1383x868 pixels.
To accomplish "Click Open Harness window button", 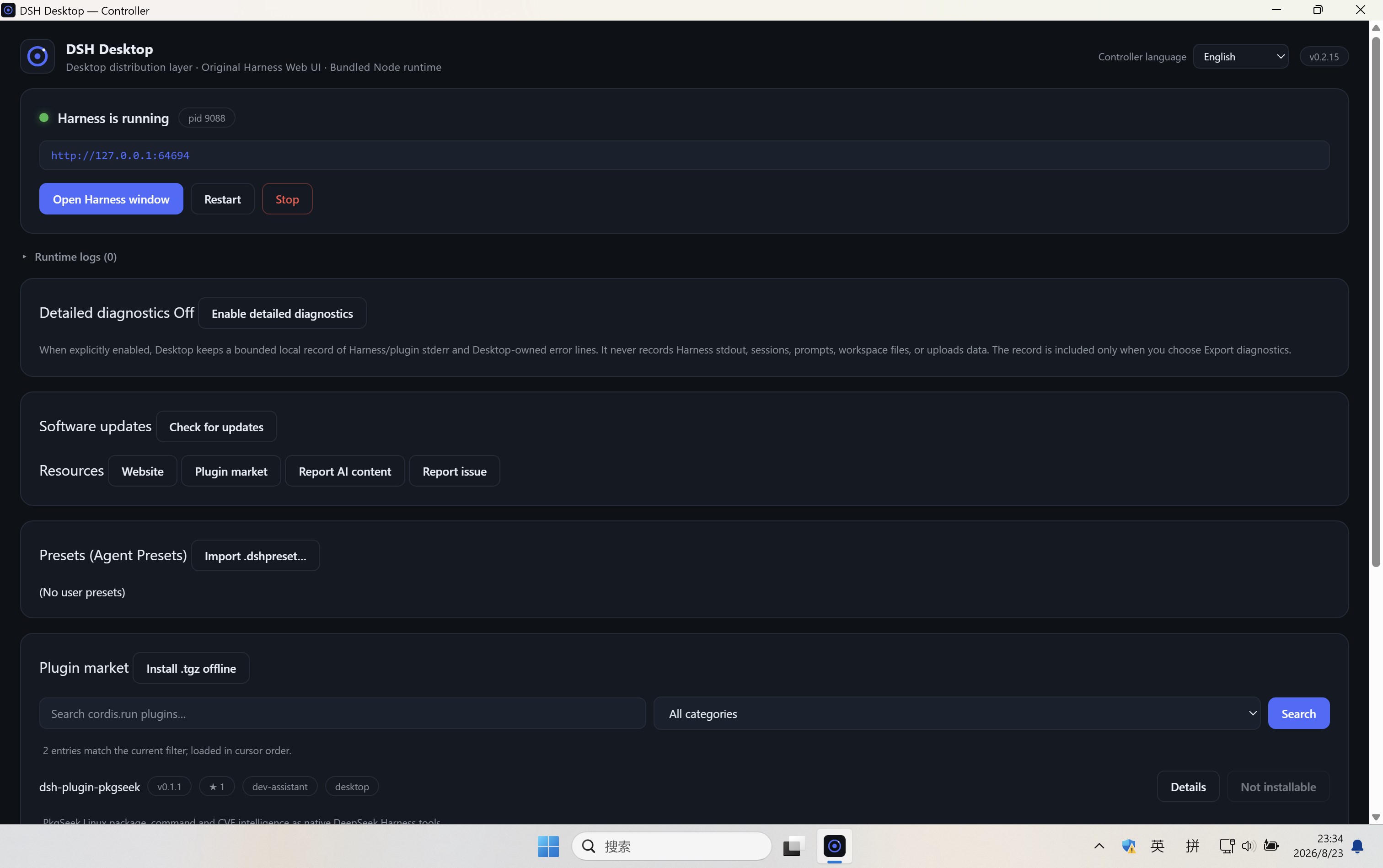I will coord(112,198).
